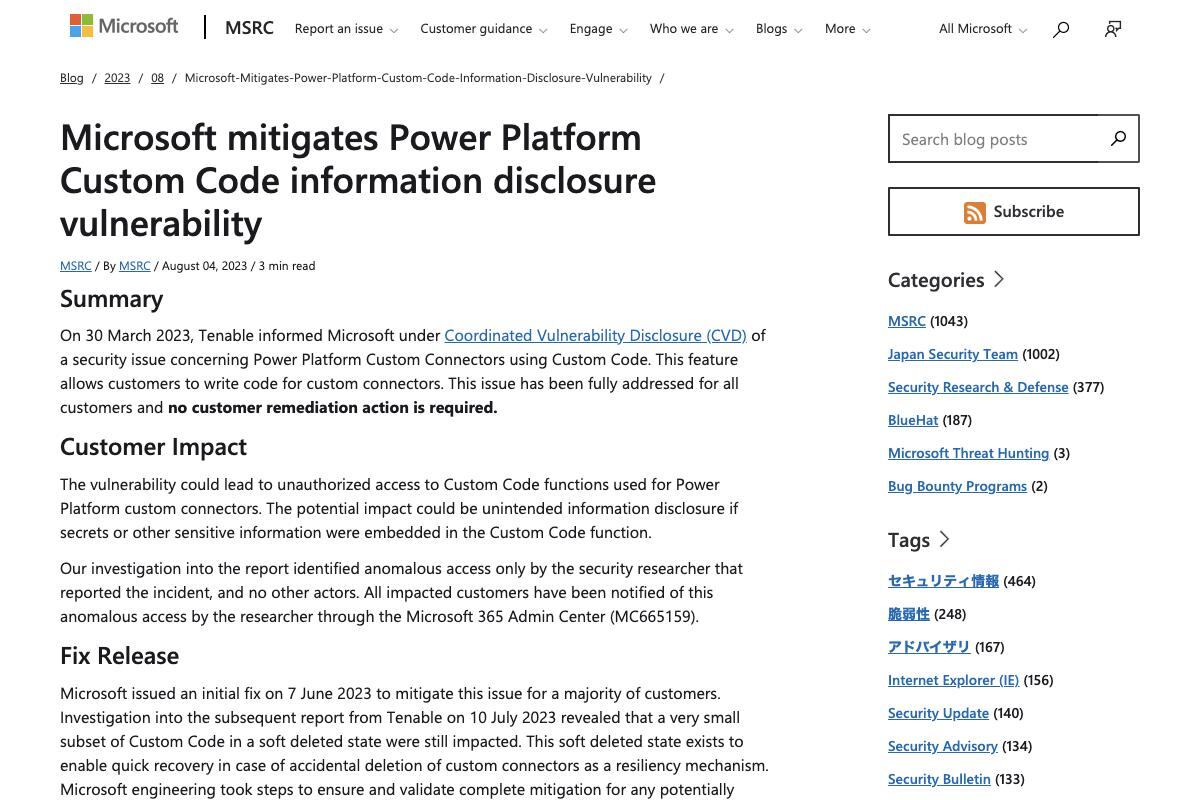Open the Customer guidance dropdown

pos(484,29)
